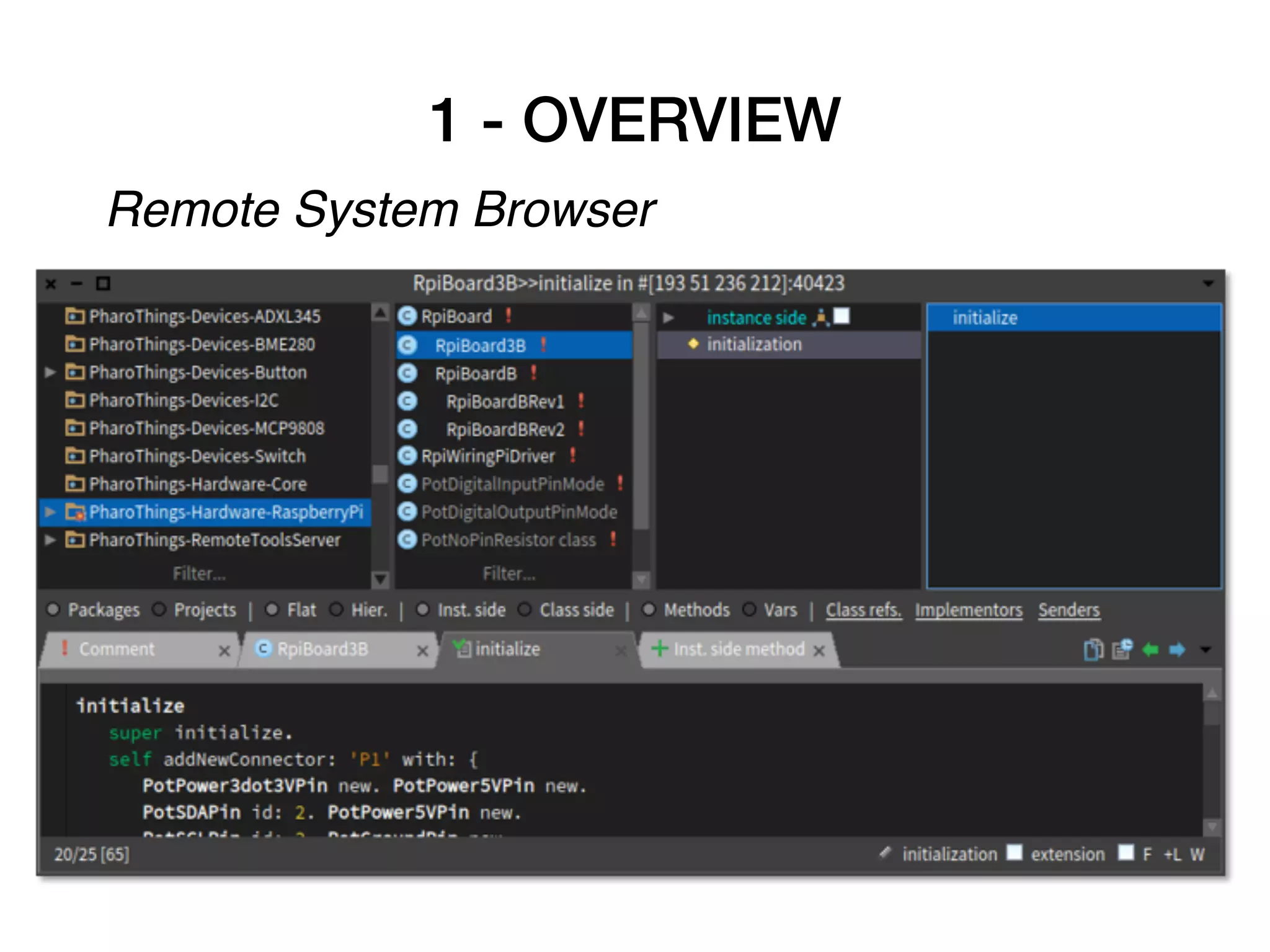1270x952 pixels.
Task: Click scroll-down arrow of package list scrollbar
Action: pos(380,580)
